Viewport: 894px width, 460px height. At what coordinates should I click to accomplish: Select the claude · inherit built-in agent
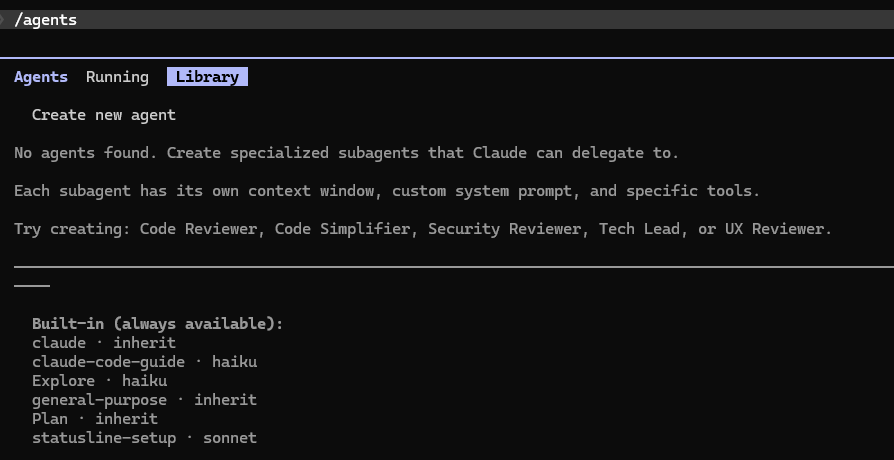[104, 343]
